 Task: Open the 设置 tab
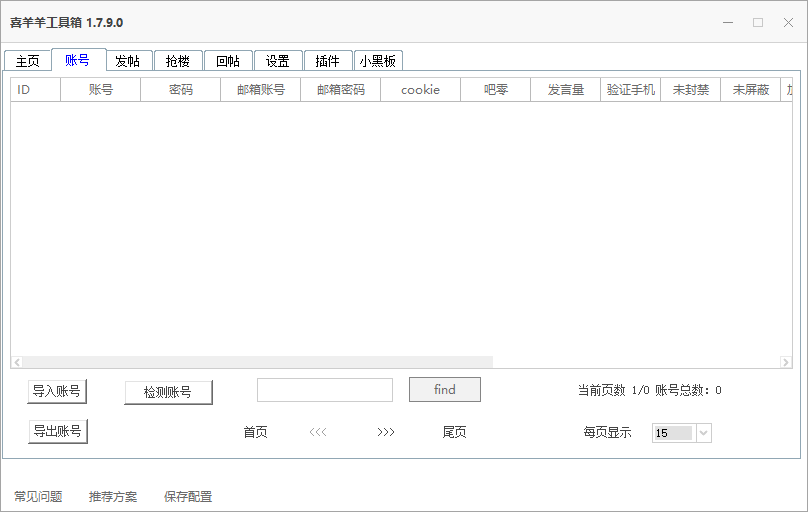278,61
